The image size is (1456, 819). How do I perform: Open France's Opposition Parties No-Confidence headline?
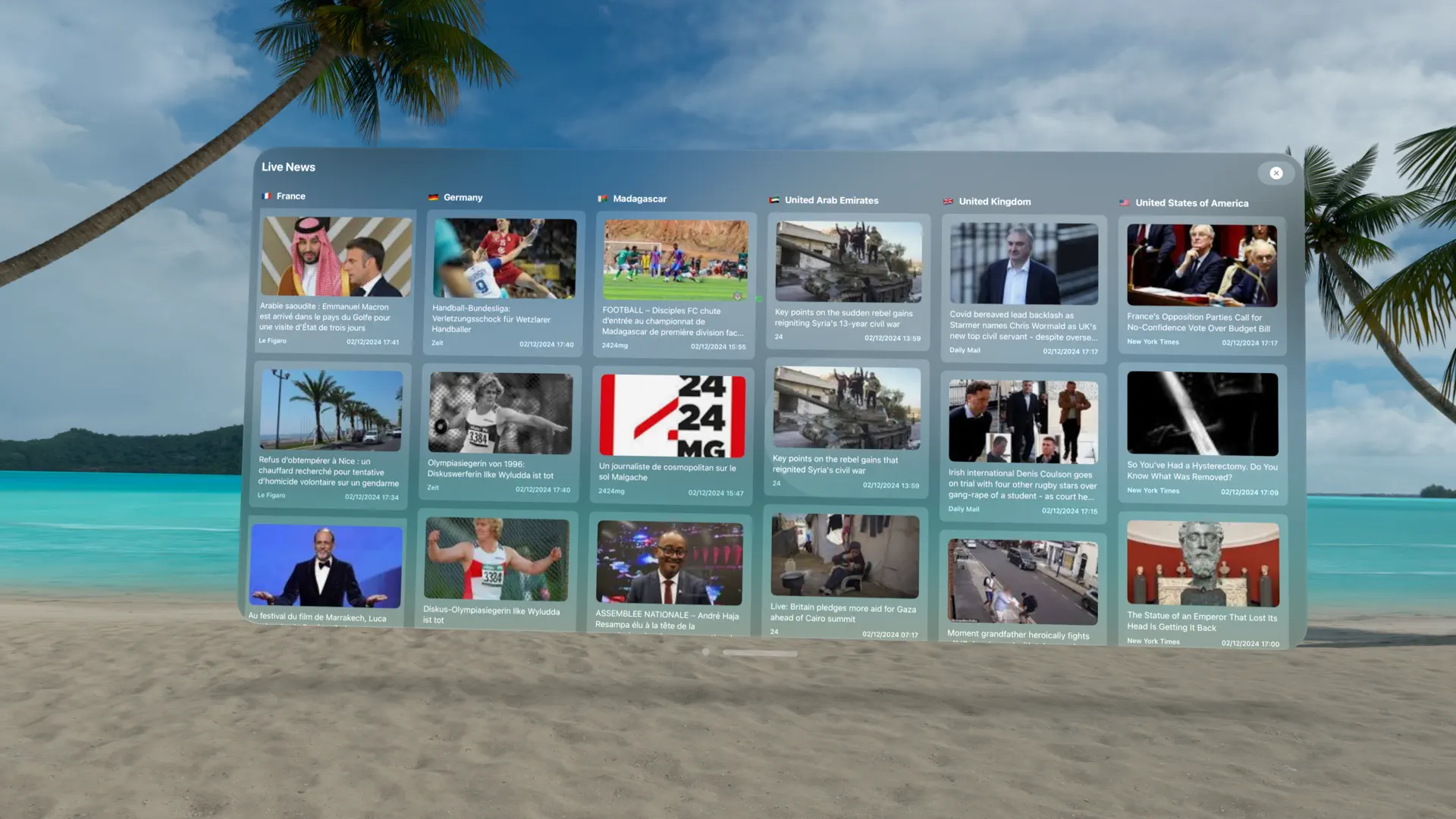[1197, 323]
